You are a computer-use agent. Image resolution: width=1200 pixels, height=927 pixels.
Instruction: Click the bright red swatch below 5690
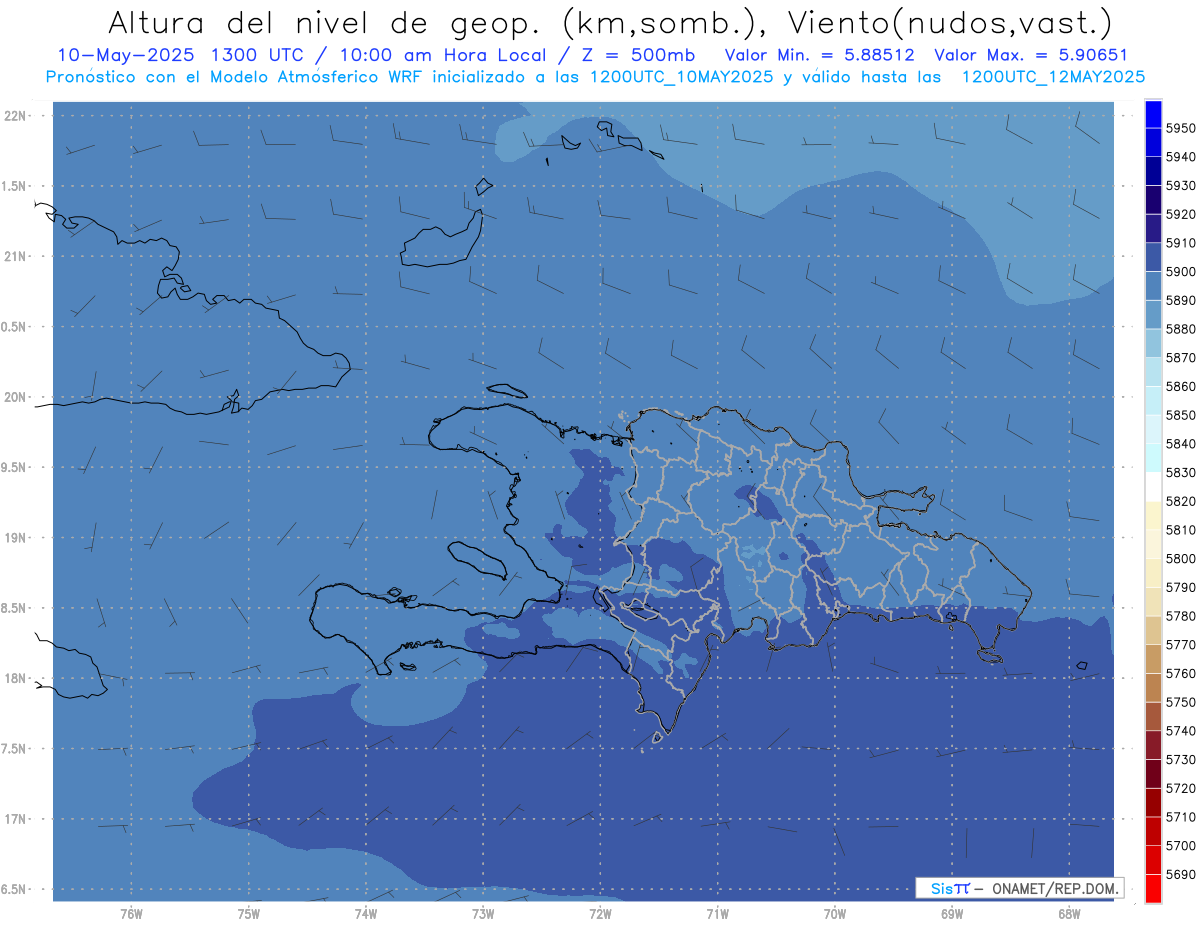click(x=1152, y=888)
